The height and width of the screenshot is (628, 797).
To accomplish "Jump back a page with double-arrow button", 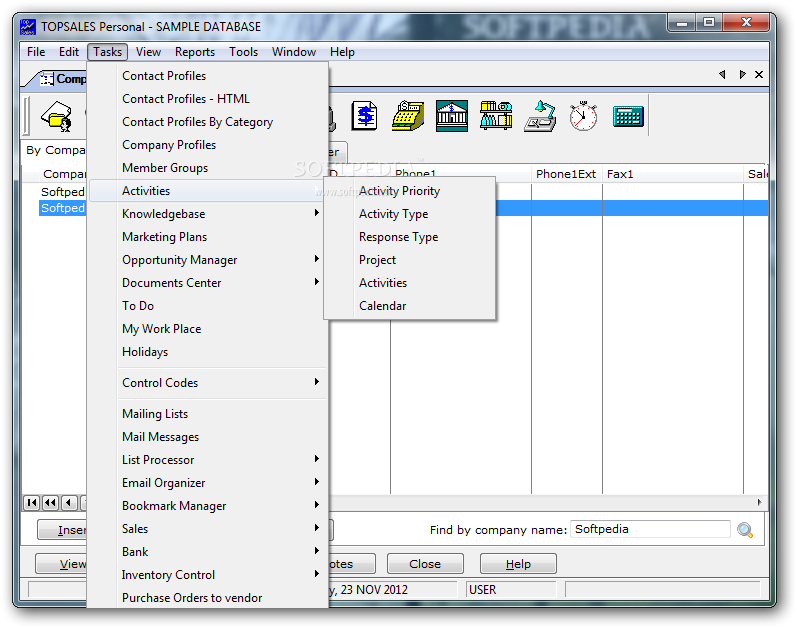I will pyautogui.click(x=50, y=503).
